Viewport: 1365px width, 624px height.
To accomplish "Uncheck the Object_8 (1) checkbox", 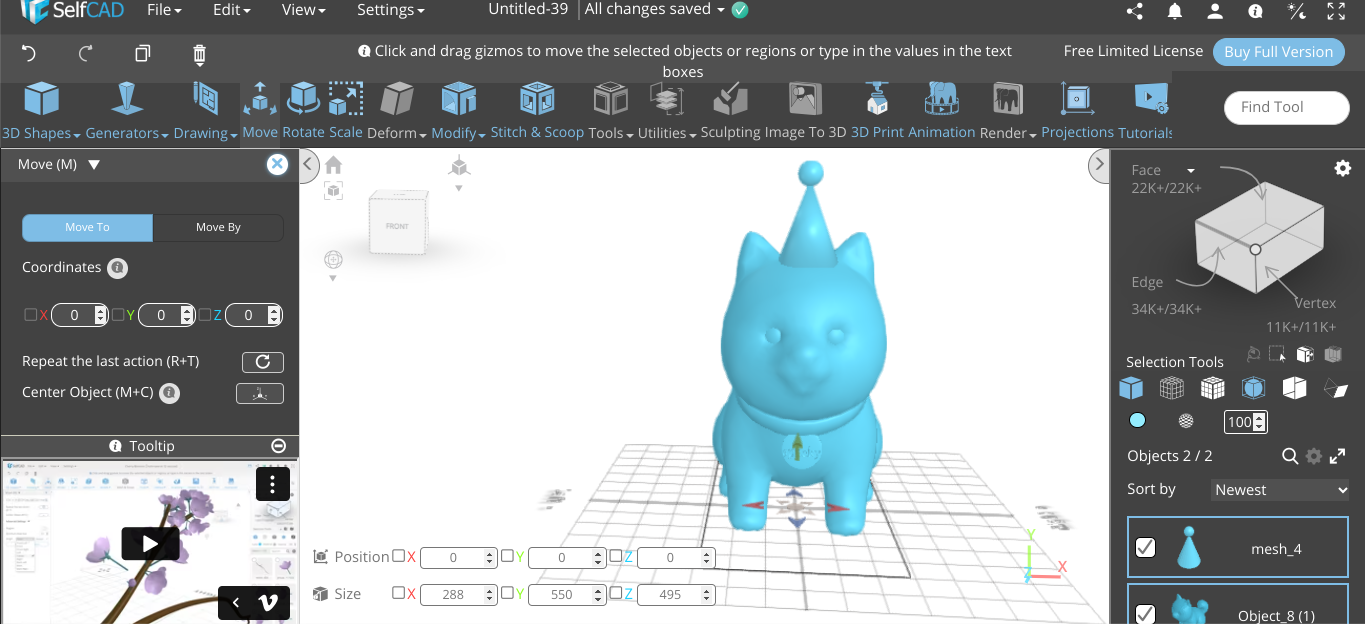I will (1146, 614).
